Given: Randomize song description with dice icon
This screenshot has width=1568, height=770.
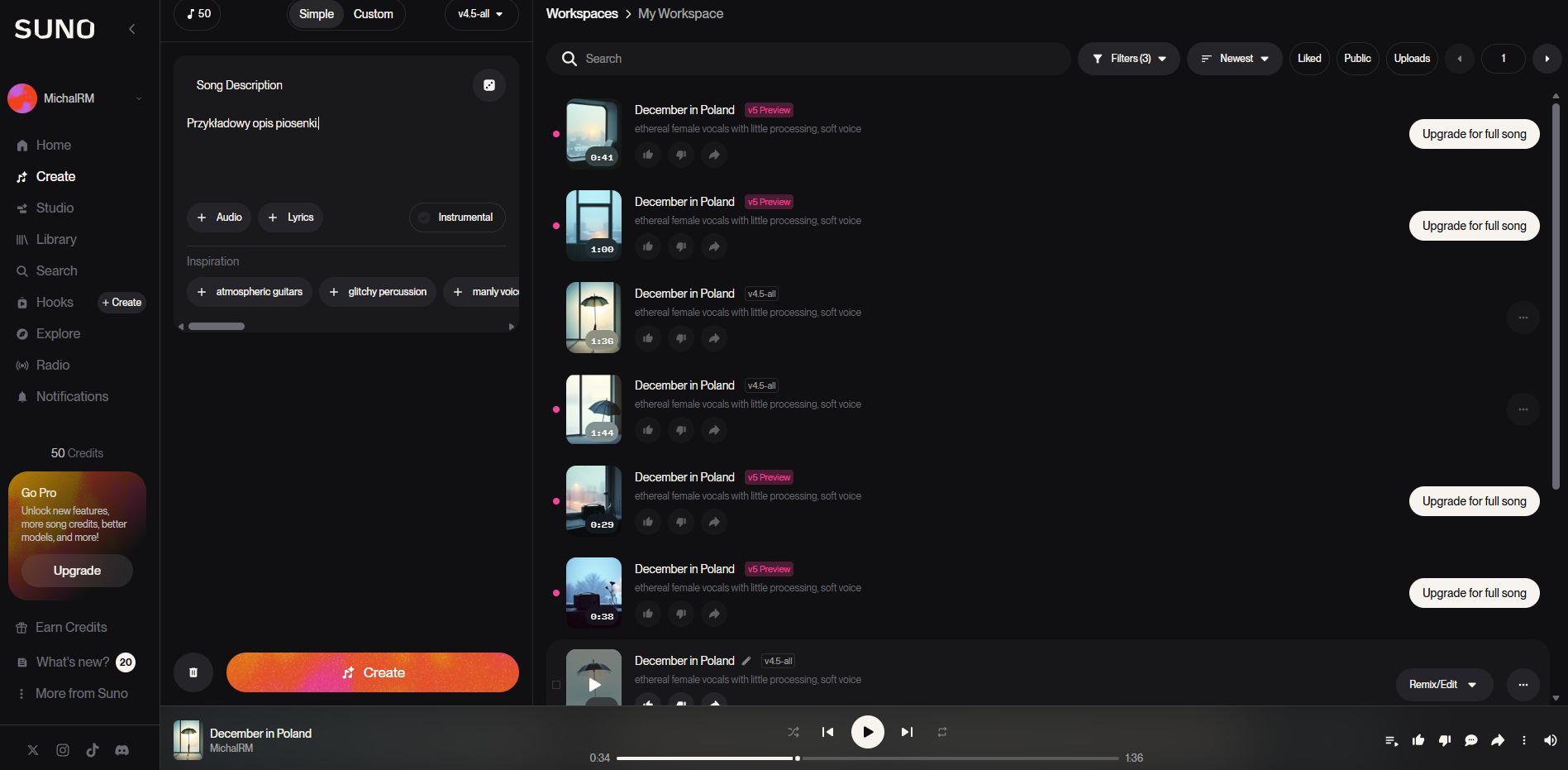Looking at the screenshot, I should click(489, 85).
